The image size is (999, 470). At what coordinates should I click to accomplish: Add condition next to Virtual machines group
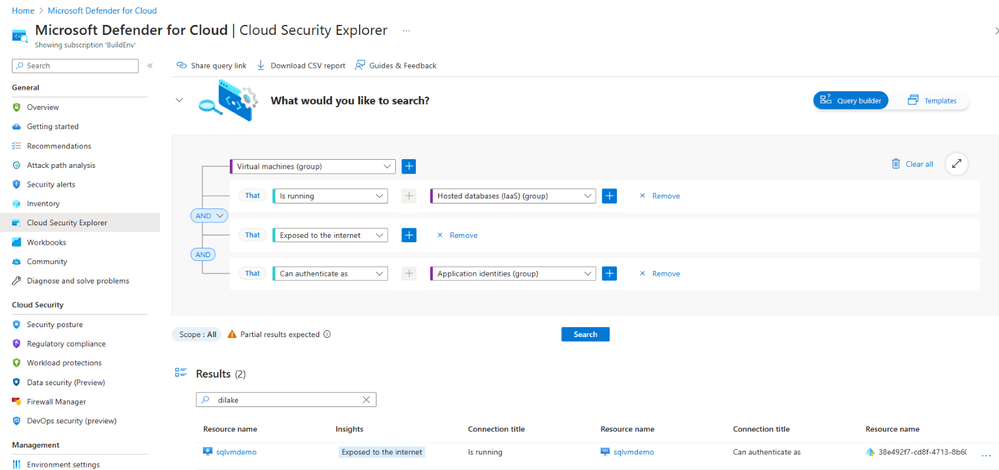(409, 167)
